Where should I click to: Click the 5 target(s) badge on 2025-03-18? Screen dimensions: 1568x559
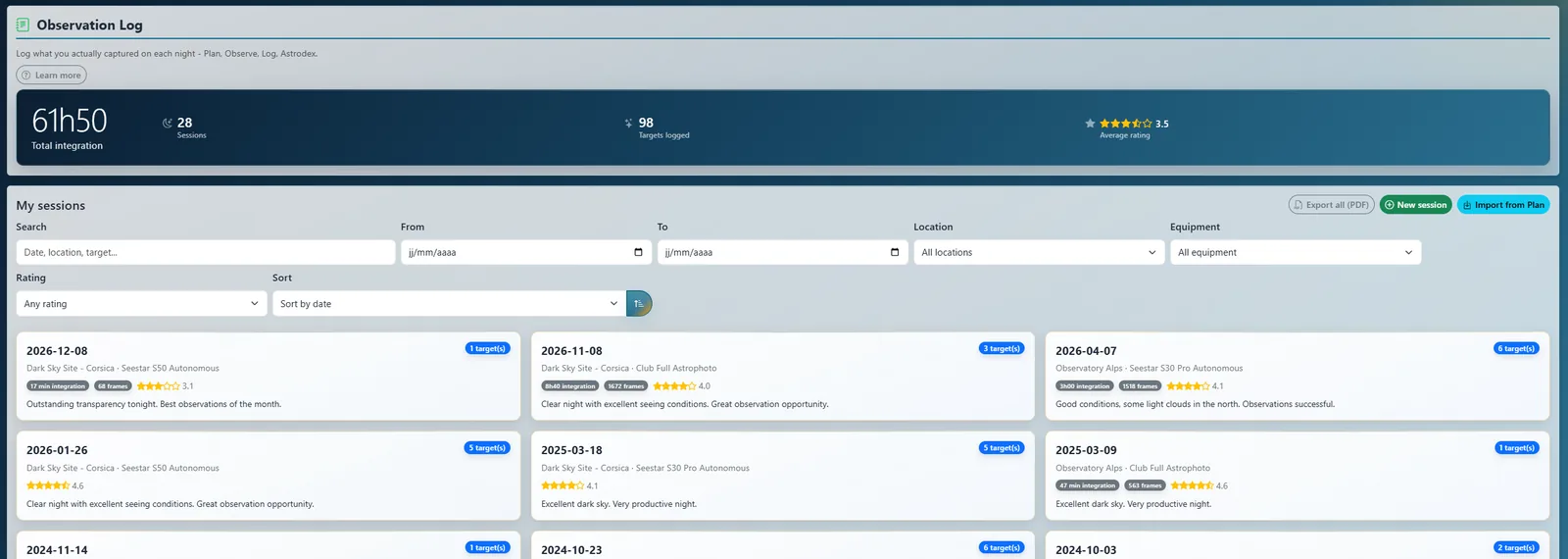coord(1002,448)
